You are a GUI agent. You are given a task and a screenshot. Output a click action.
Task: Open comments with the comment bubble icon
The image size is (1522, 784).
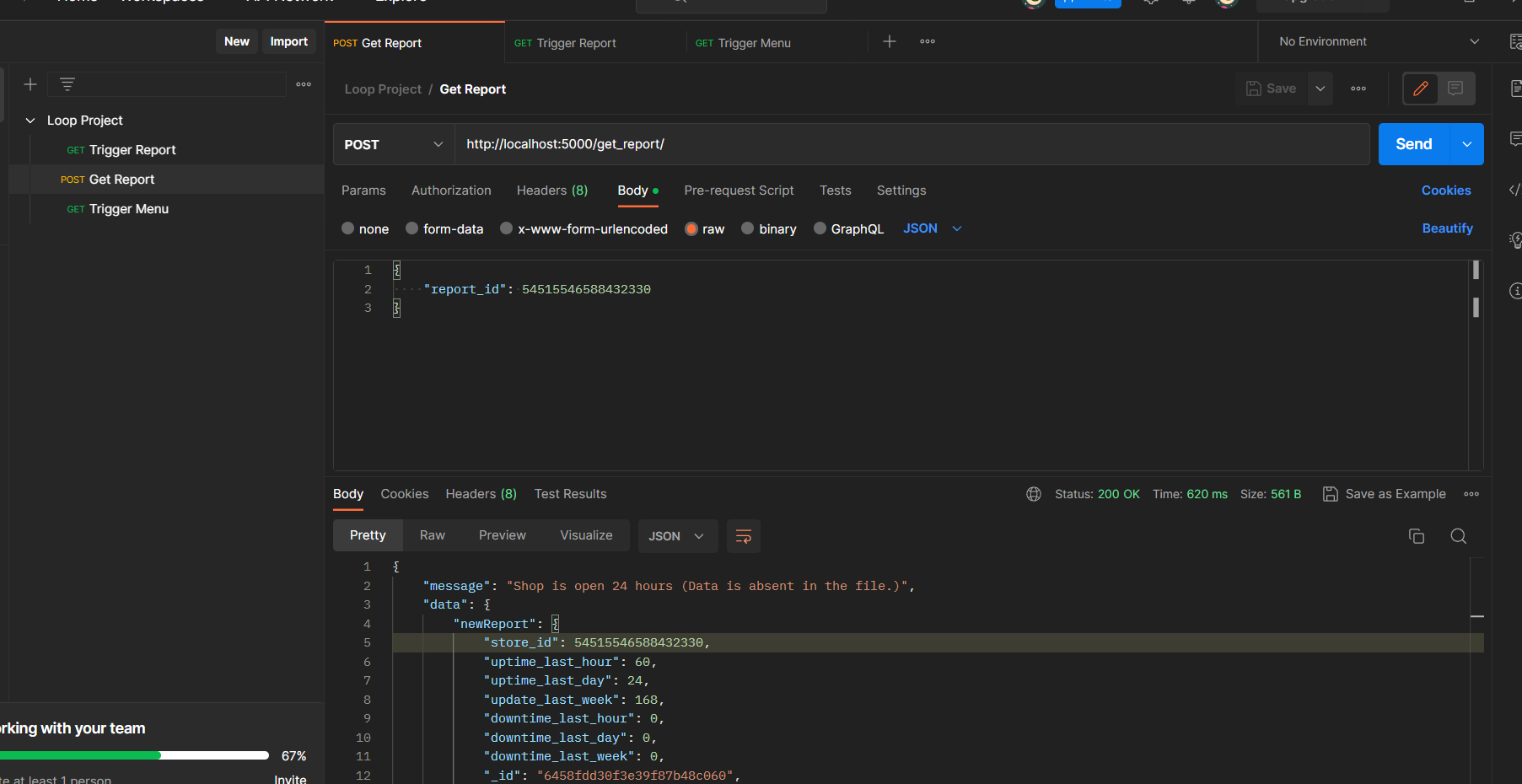click(x=1515, y=139)
